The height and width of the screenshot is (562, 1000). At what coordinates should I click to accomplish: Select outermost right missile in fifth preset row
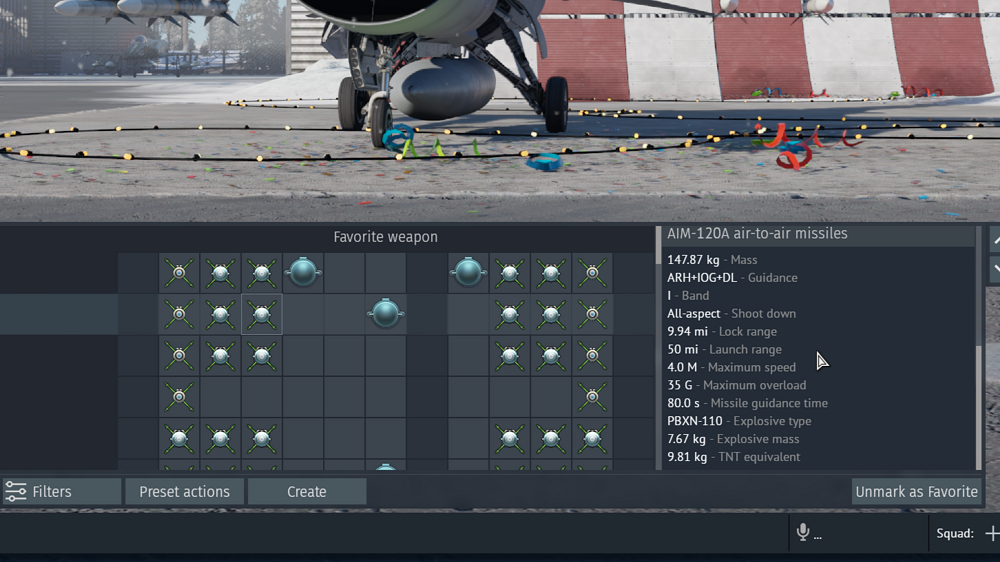coord(592,438)
